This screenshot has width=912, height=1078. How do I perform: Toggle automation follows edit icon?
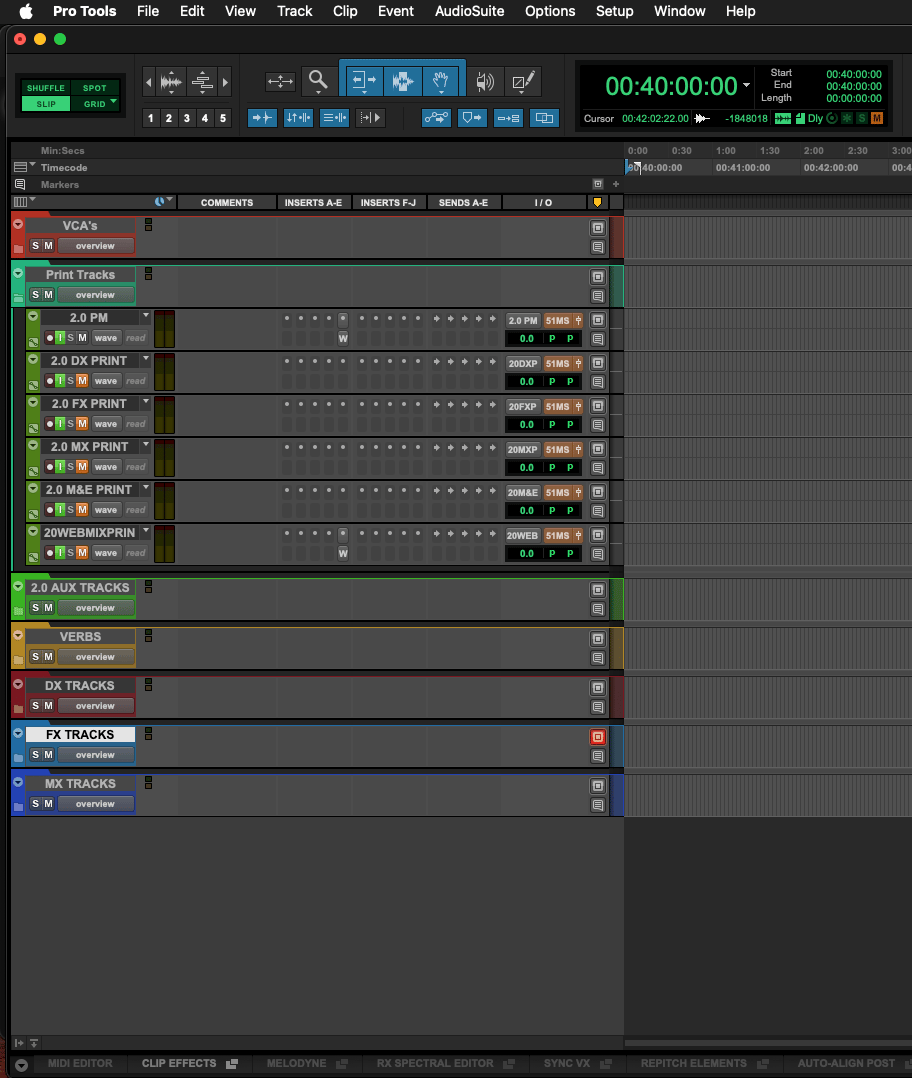pyautogui.click(x=436, y=118)
